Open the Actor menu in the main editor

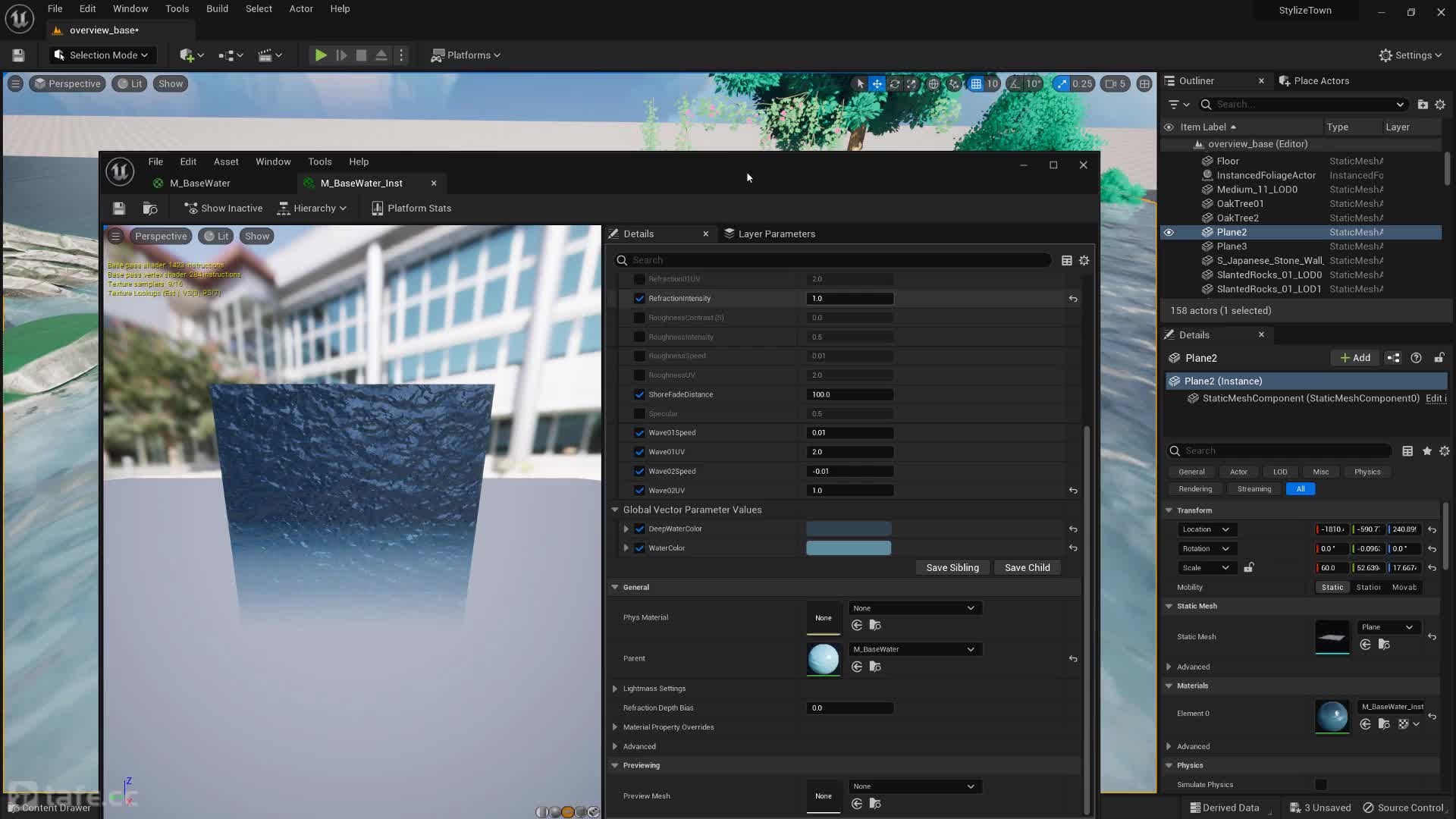point(301,9)
